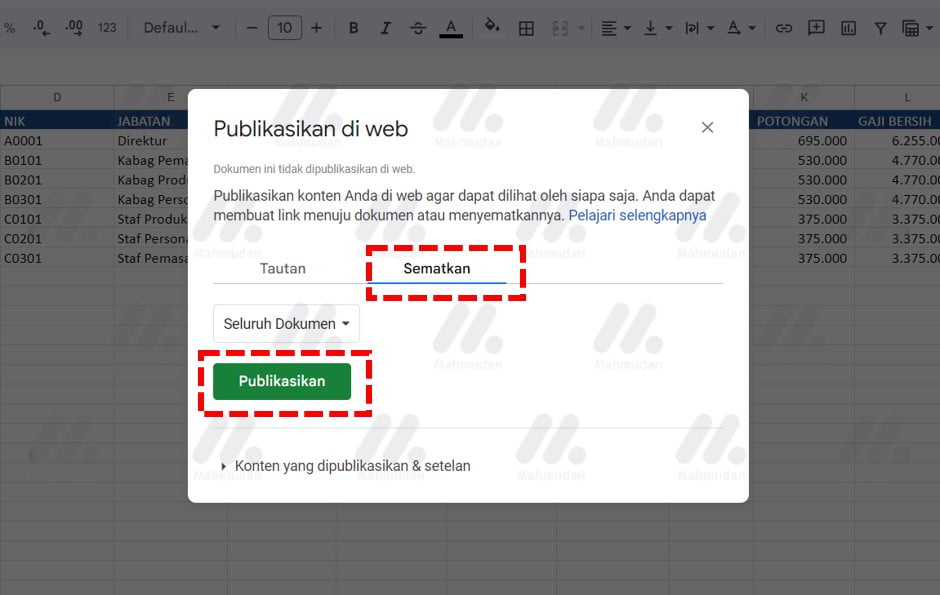Open the Seluruh Dokumen dropdown
Image resolution: width=940 pixels, height=595 pixels.
pyautogui.click(x=286, y=324)
